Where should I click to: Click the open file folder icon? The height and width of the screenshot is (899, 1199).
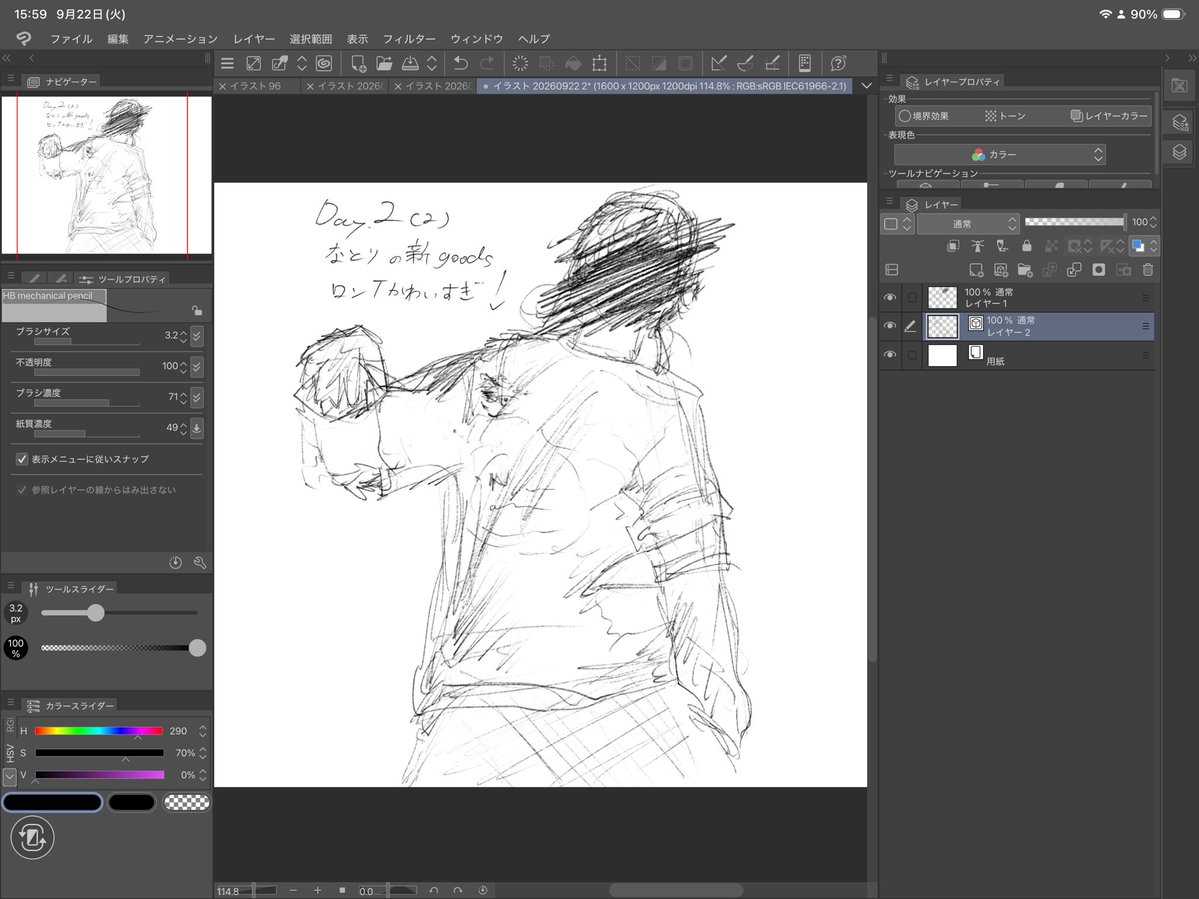click(384, 63)
